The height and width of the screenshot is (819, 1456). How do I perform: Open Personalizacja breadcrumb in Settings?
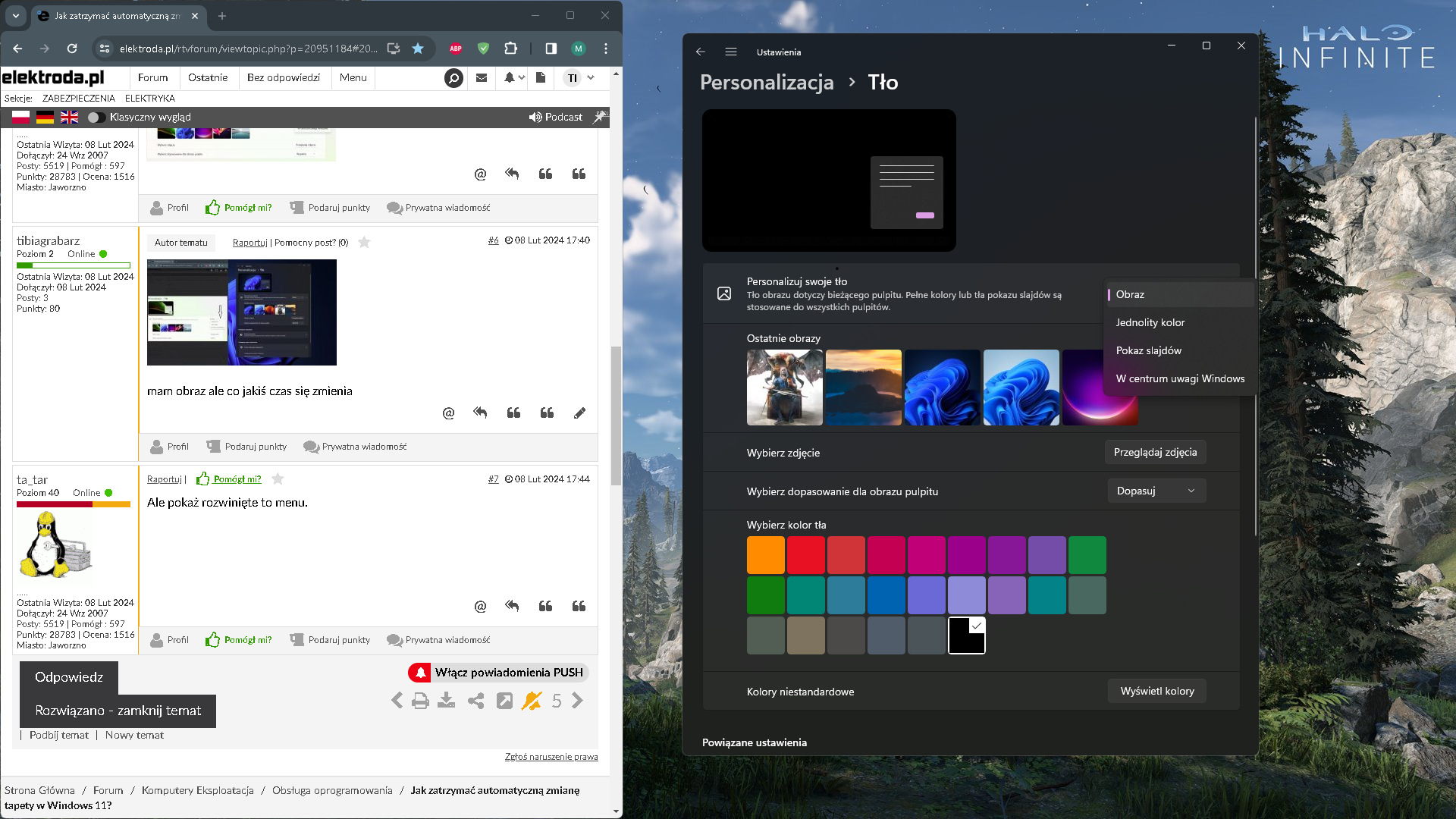(x=767, y=82)
